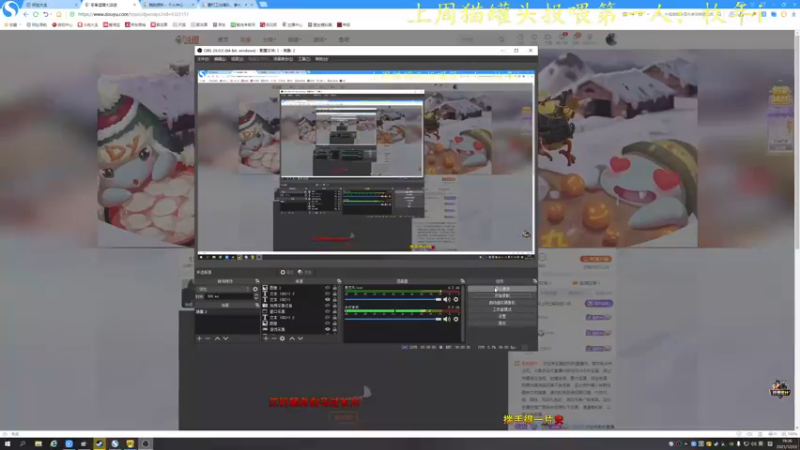Adjust the second mixer channel volume slider
The image size is (800, 450).
tap(393, 319)
